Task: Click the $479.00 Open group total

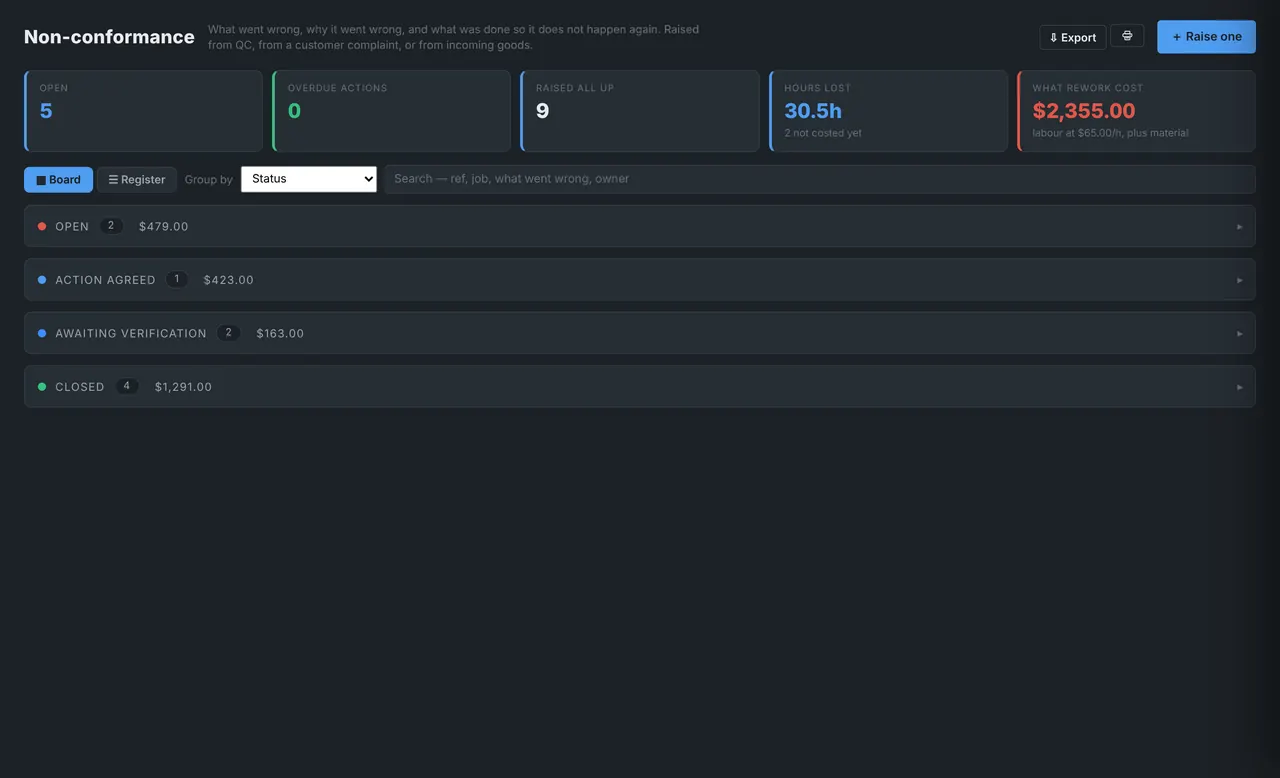Action: [x=164, y=227]
